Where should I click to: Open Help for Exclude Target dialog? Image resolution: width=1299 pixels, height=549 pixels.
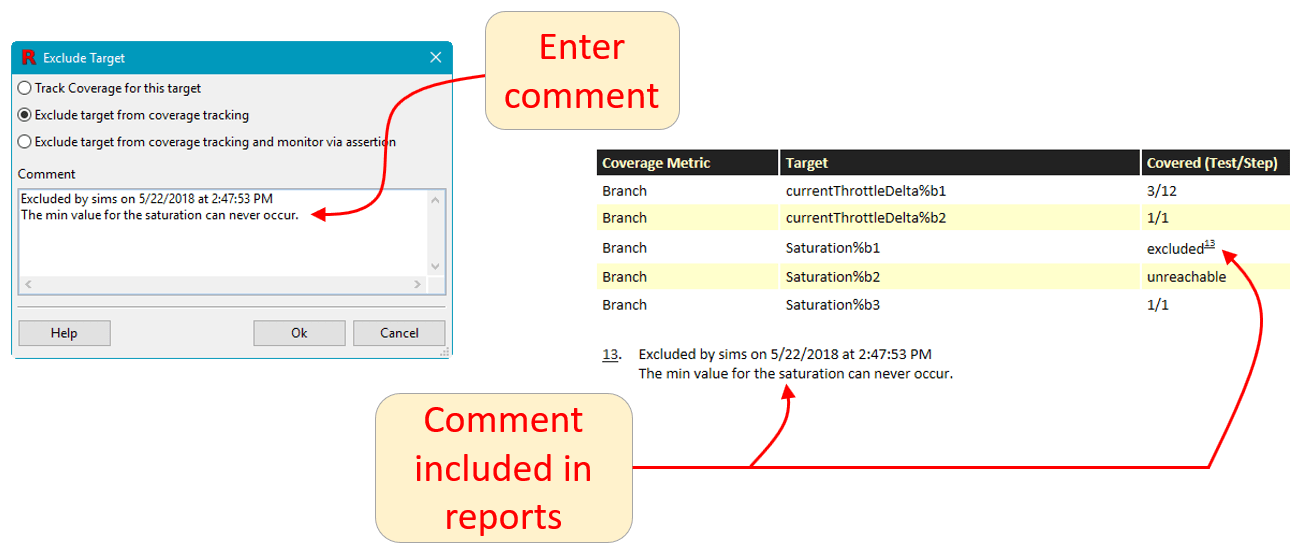(x=64, y=333)
